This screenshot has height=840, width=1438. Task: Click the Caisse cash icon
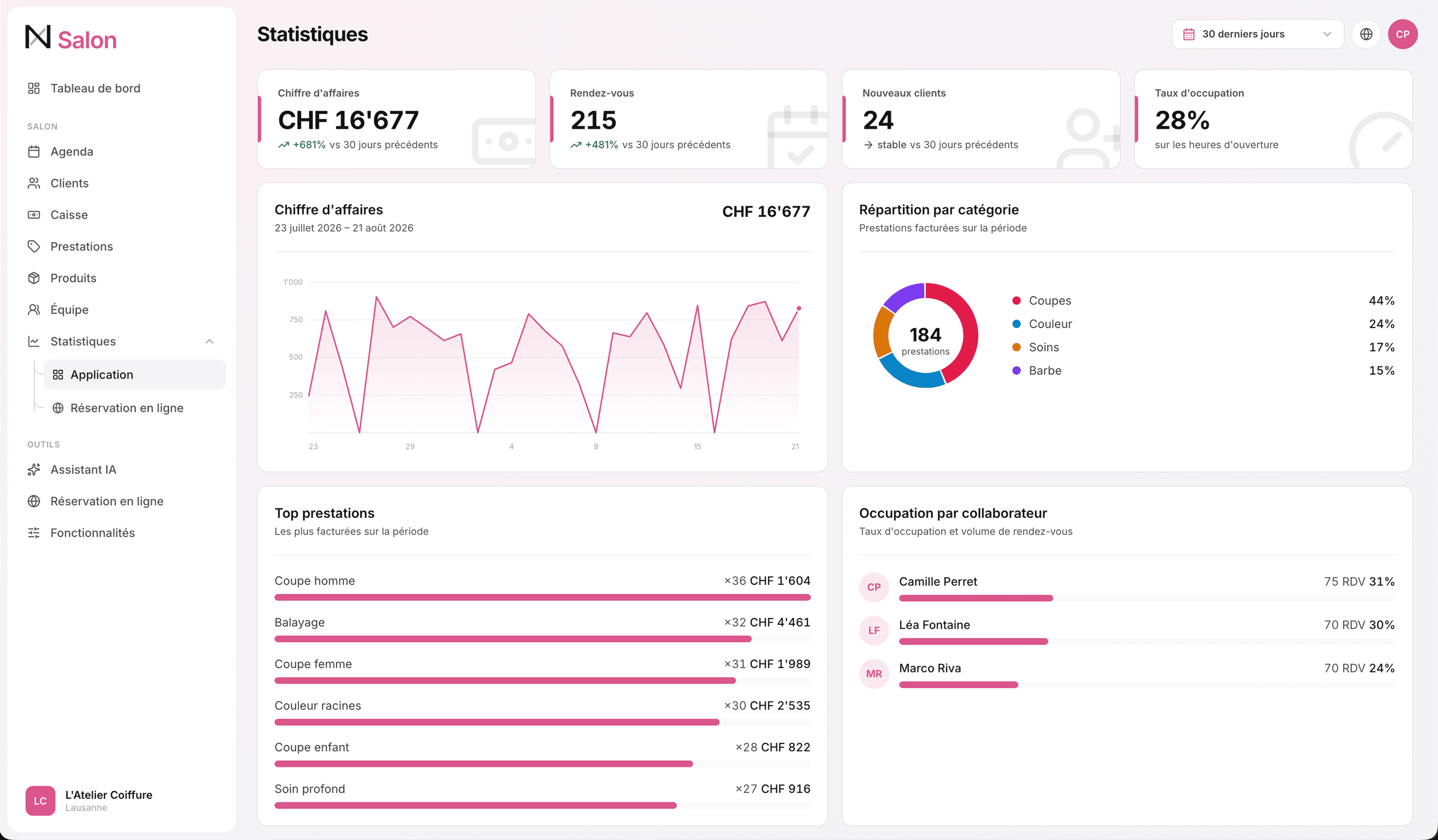click(34, 215)
